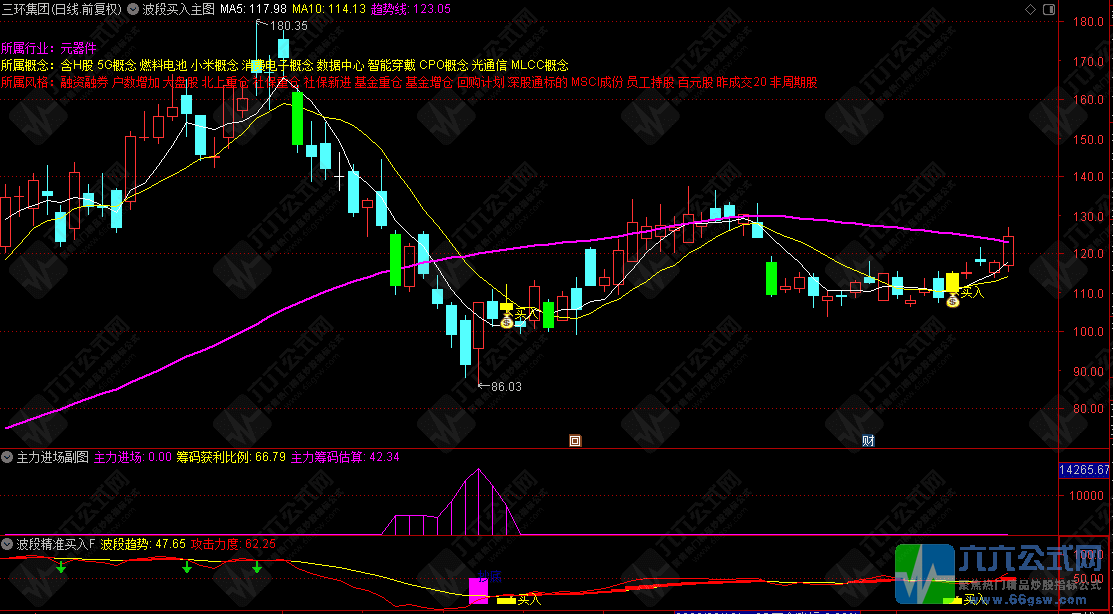
Task: Click the magenta peak in the 主力进场 sub-chart
Action: (x=479, y=469)
